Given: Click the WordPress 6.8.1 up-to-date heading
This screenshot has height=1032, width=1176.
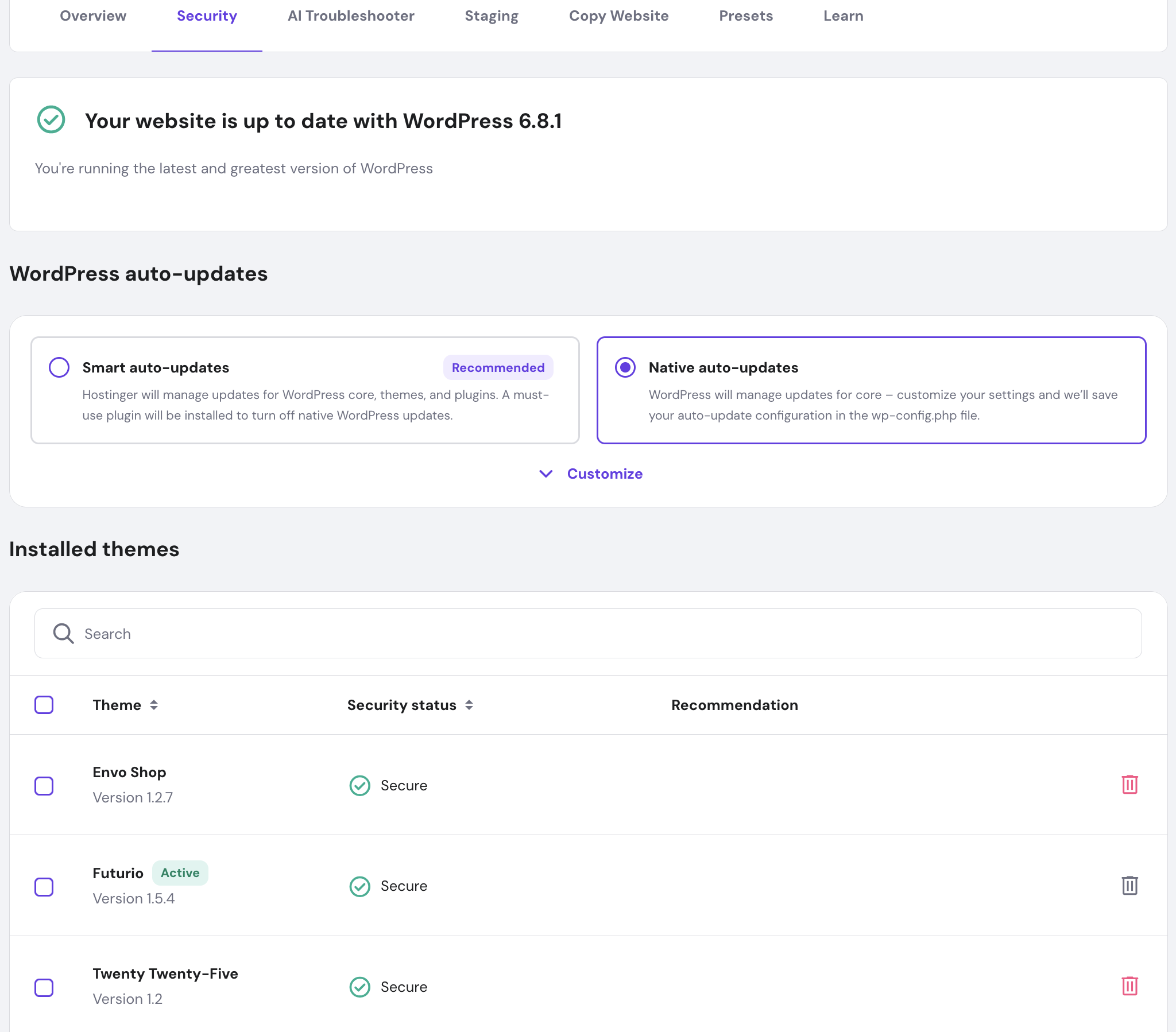Looking at the screenshot, I should click(323, 121).
